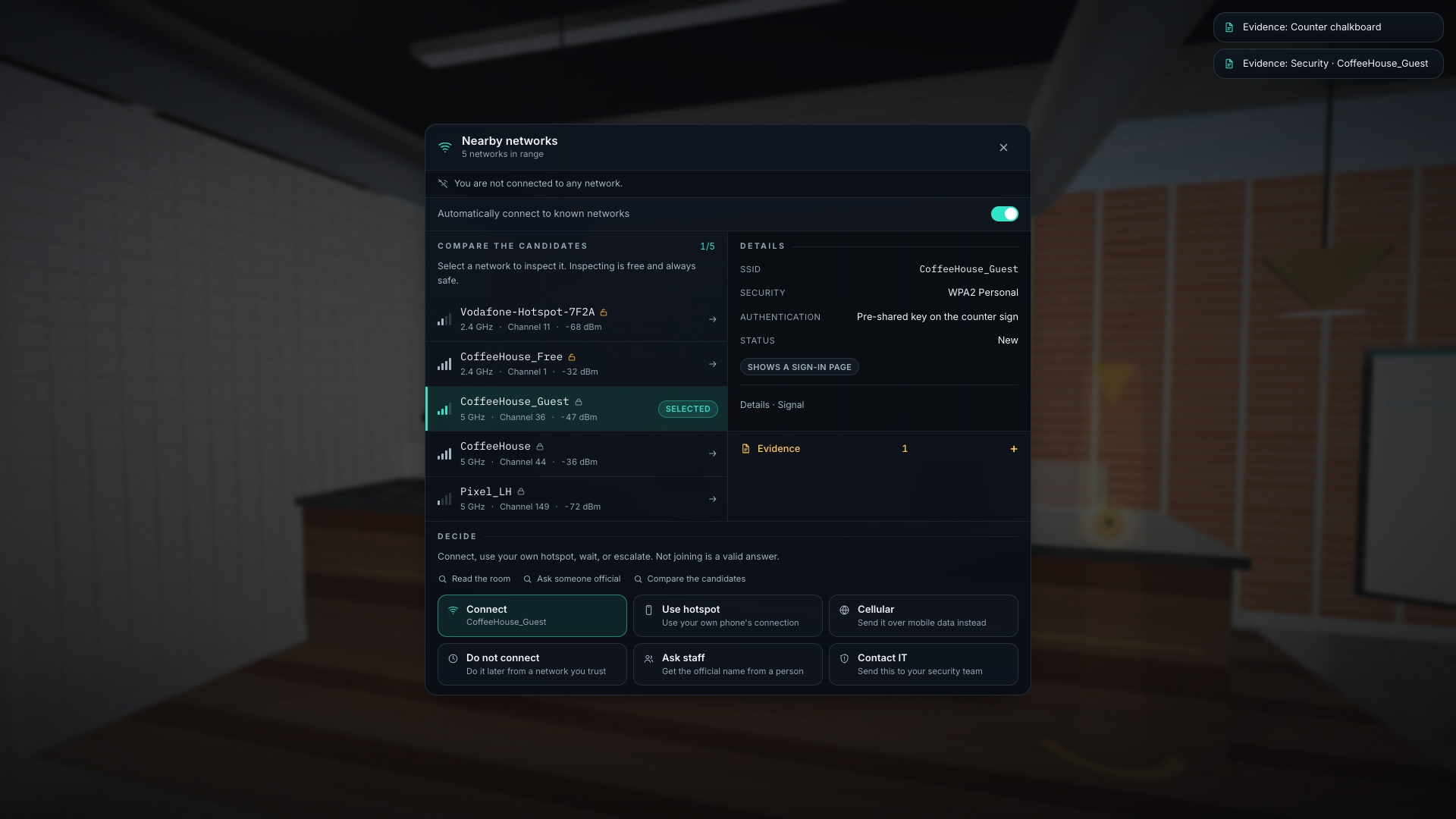The image size is (1456, 819).
Task: Click the CoffeeHouse_Guest SSID value in details
Action: pos(968,269)
